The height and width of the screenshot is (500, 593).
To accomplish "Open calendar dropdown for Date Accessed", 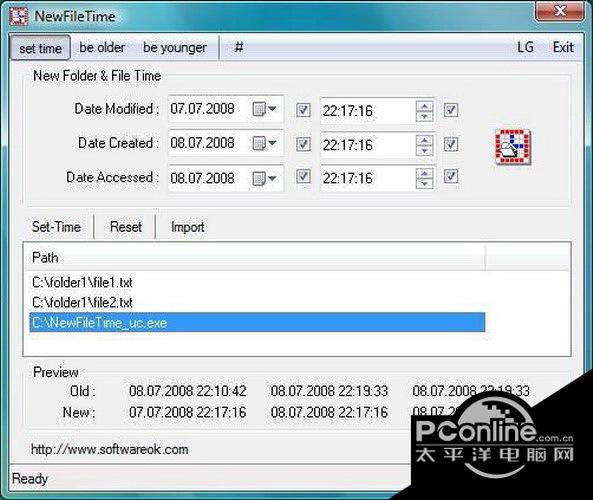I will pyautogui.click(x=265, y=178).
